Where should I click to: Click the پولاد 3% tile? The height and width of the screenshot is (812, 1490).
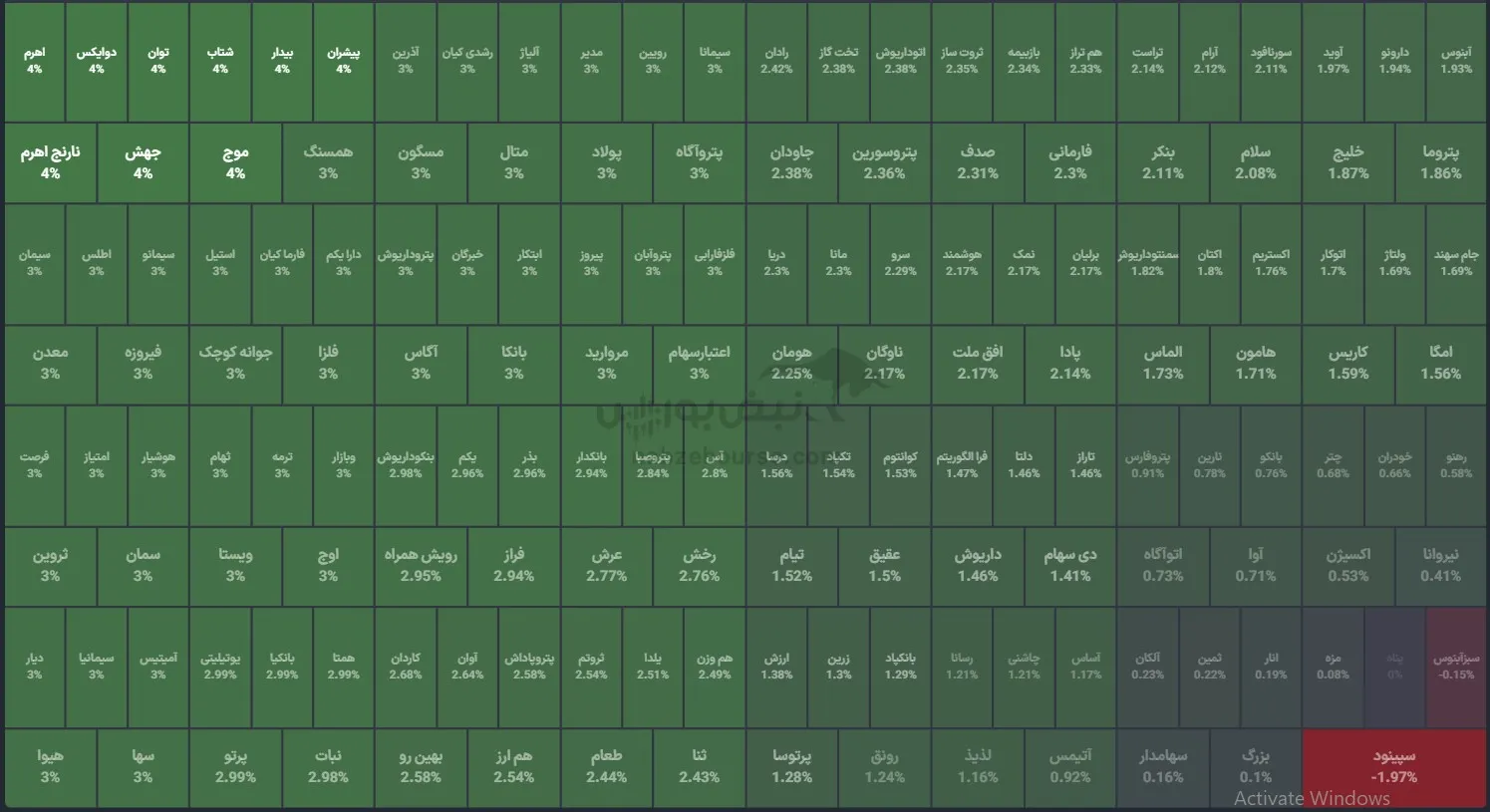[x=606, y=162]
